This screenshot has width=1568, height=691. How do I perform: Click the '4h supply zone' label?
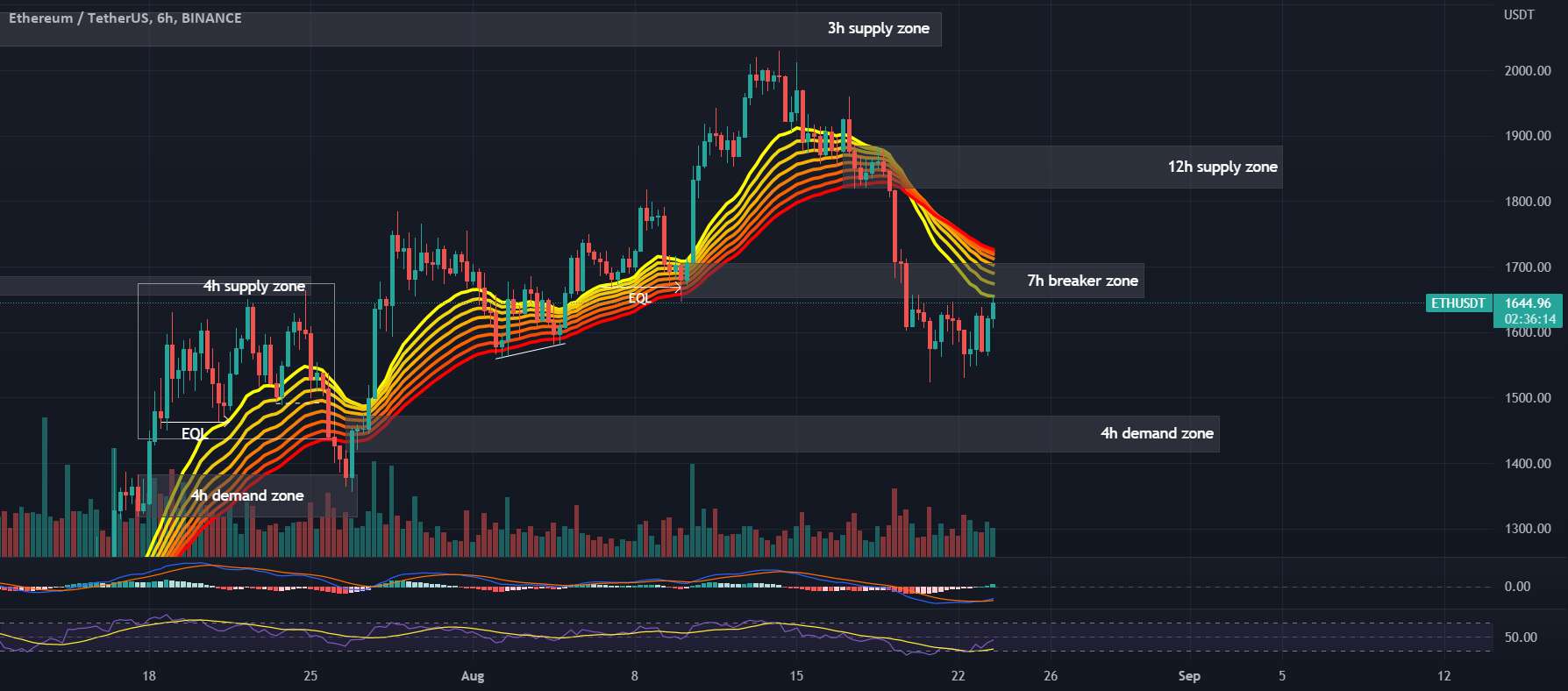coord(254,286)
